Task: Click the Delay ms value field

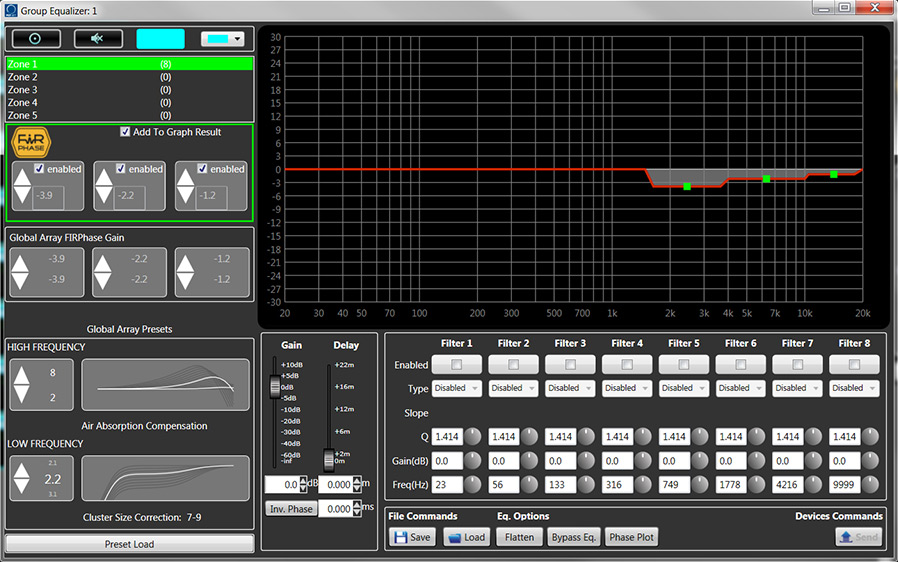Action: 336,509
